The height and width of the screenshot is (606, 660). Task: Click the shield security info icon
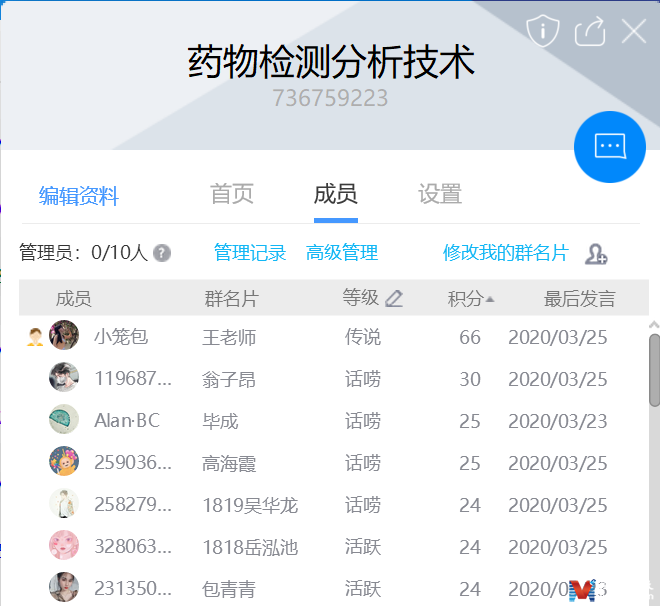[x=542, y=31]
